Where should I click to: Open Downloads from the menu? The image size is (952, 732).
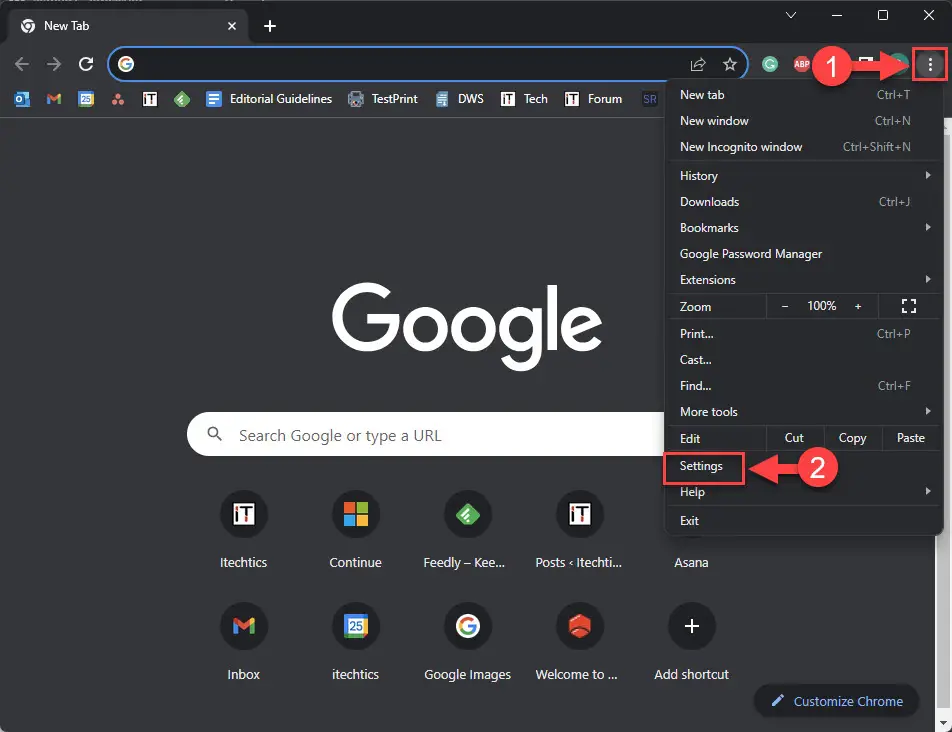click(x=805, y=202)
